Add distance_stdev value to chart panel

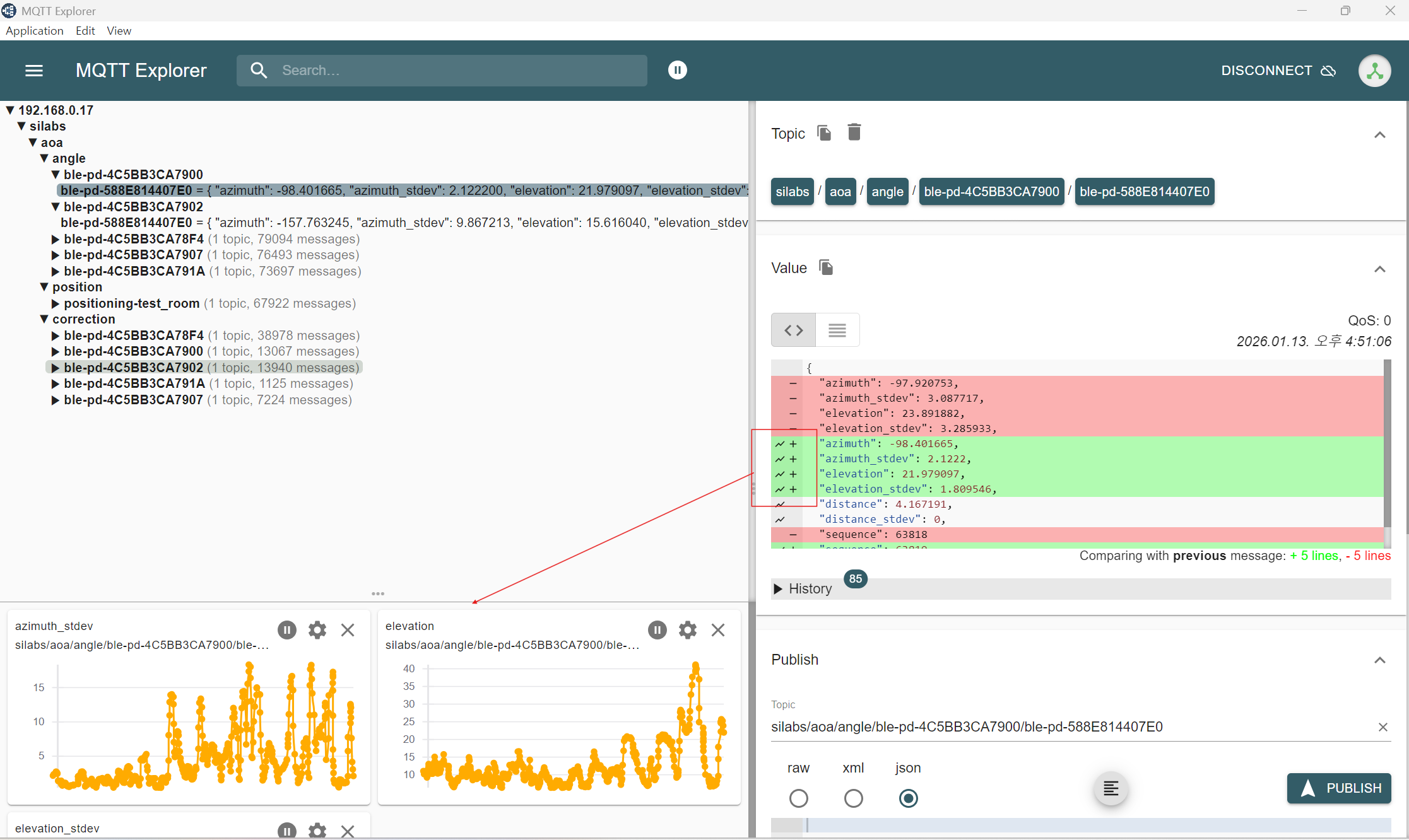click(780, 520)
